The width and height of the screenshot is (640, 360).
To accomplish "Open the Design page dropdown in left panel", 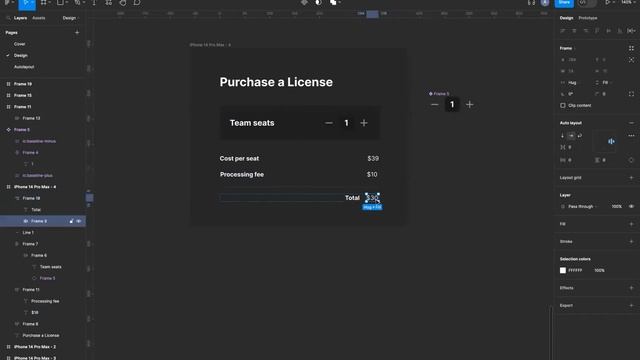I will [71, 18].
